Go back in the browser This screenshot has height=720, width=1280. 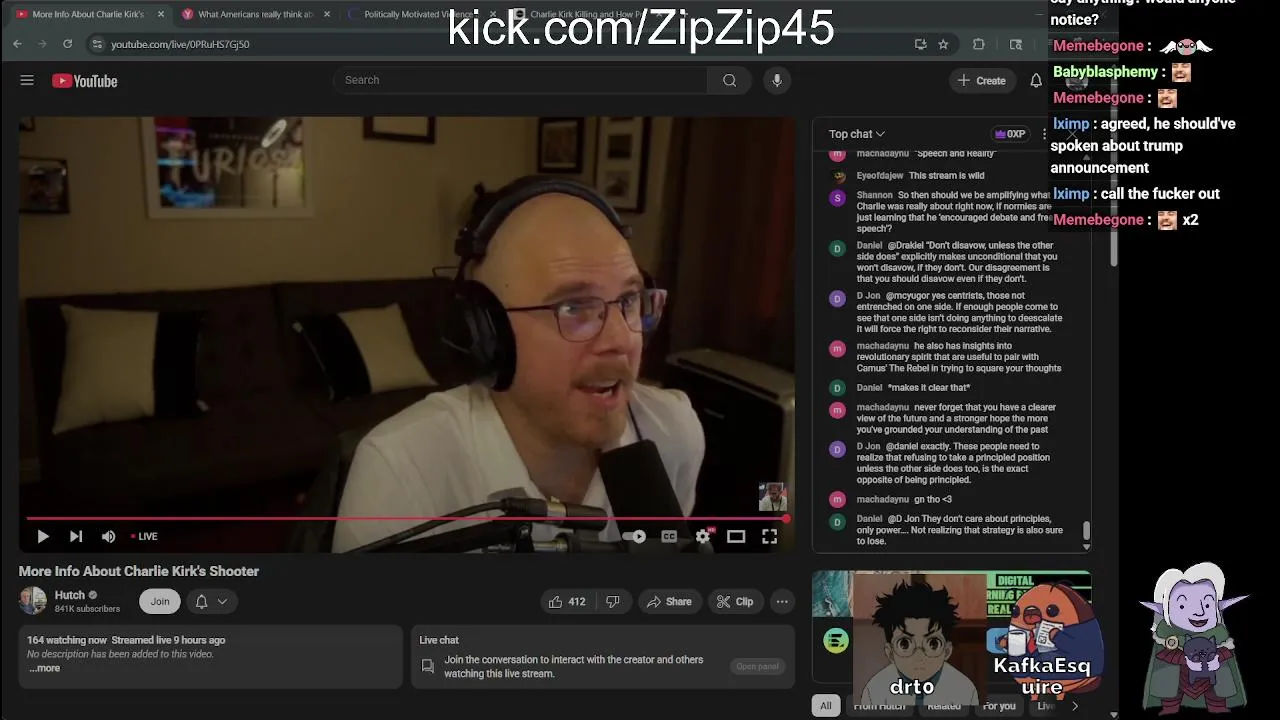click(17, 44)
